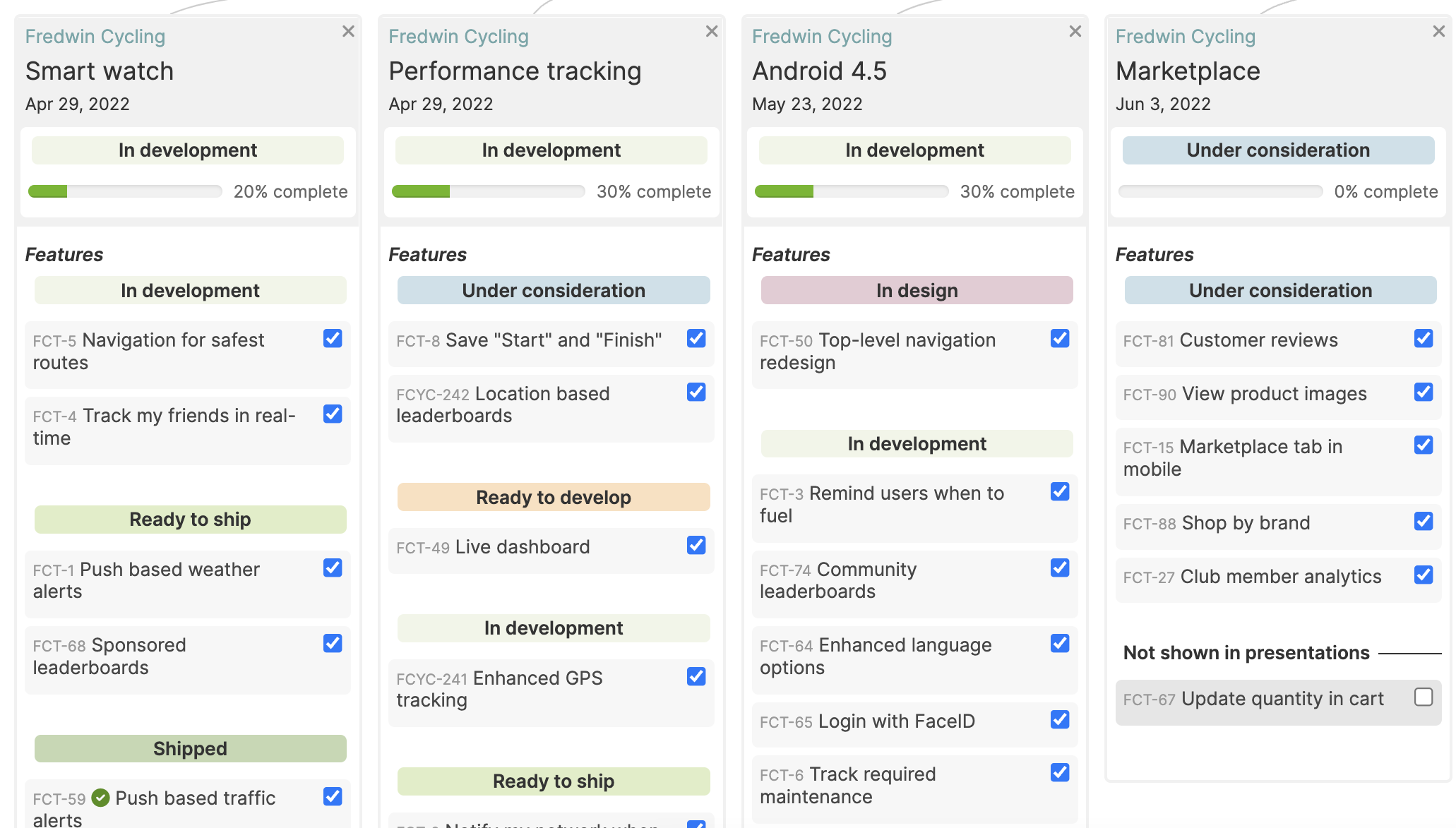Open Smart watch In development status dropdown
The image size is (1456, 828).
(188, 150)
